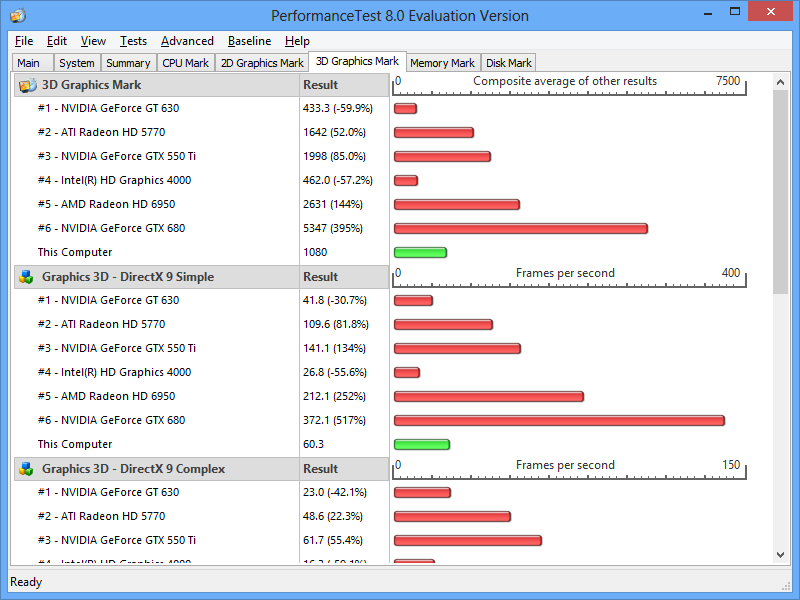Switch to the Main tab
This screenshot has height=600, width=800.
tap(32, 63)
